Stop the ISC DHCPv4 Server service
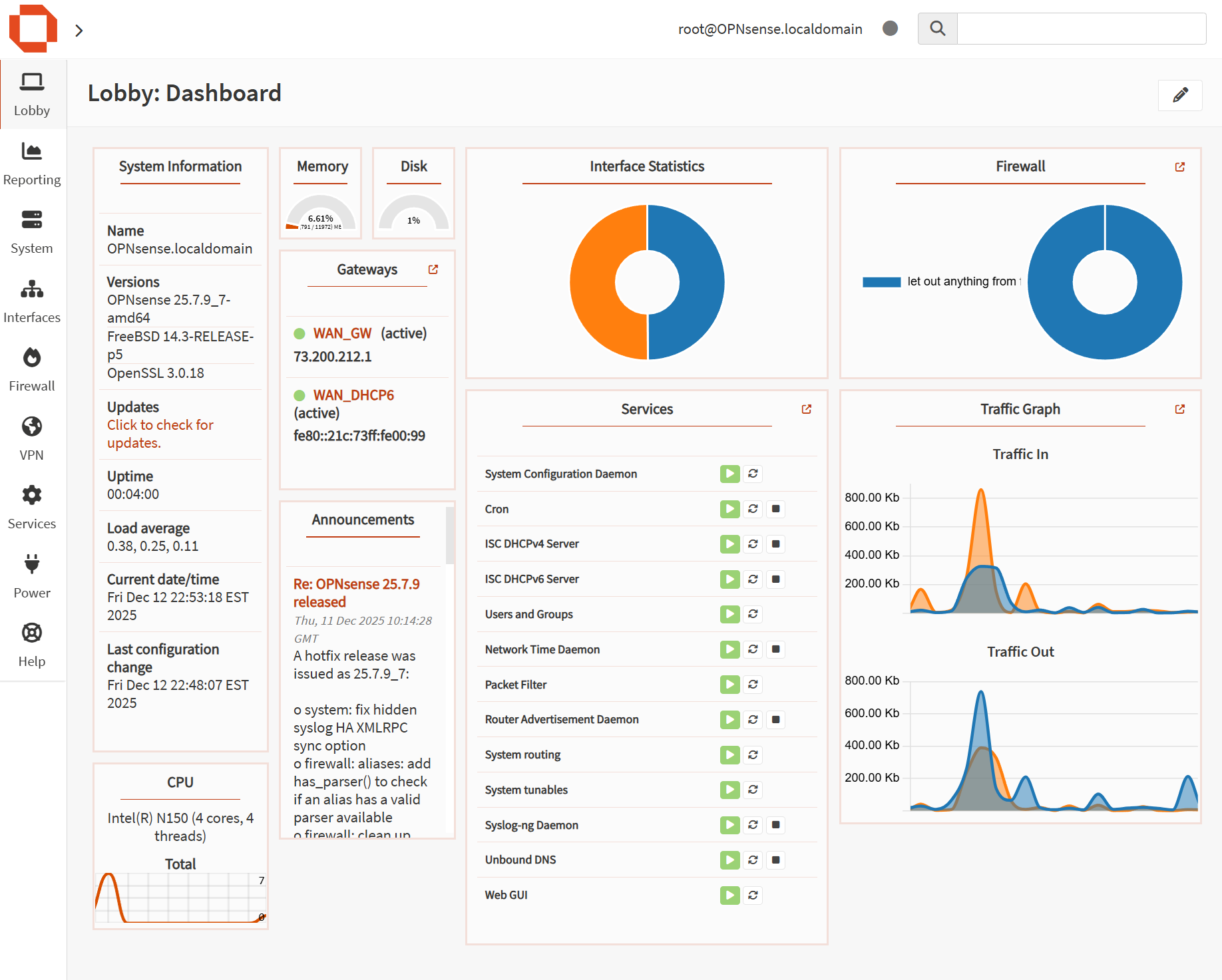 tap(775, 544)
